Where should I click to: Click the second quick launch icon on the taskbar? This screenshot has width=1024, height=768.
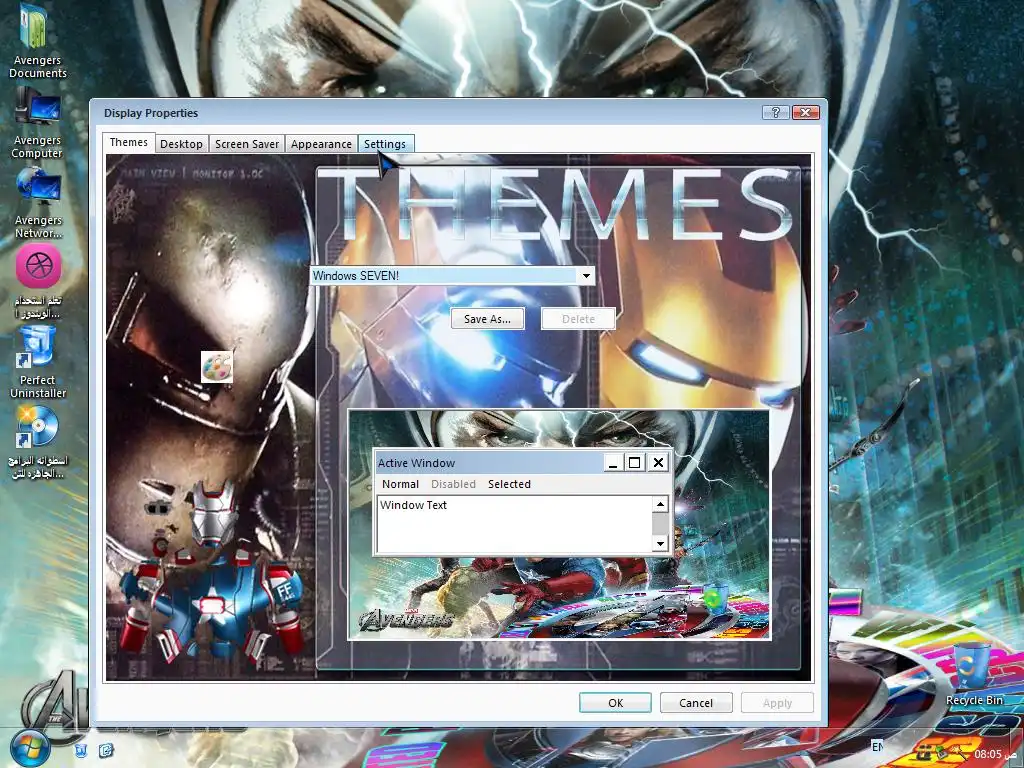point(106,751)
